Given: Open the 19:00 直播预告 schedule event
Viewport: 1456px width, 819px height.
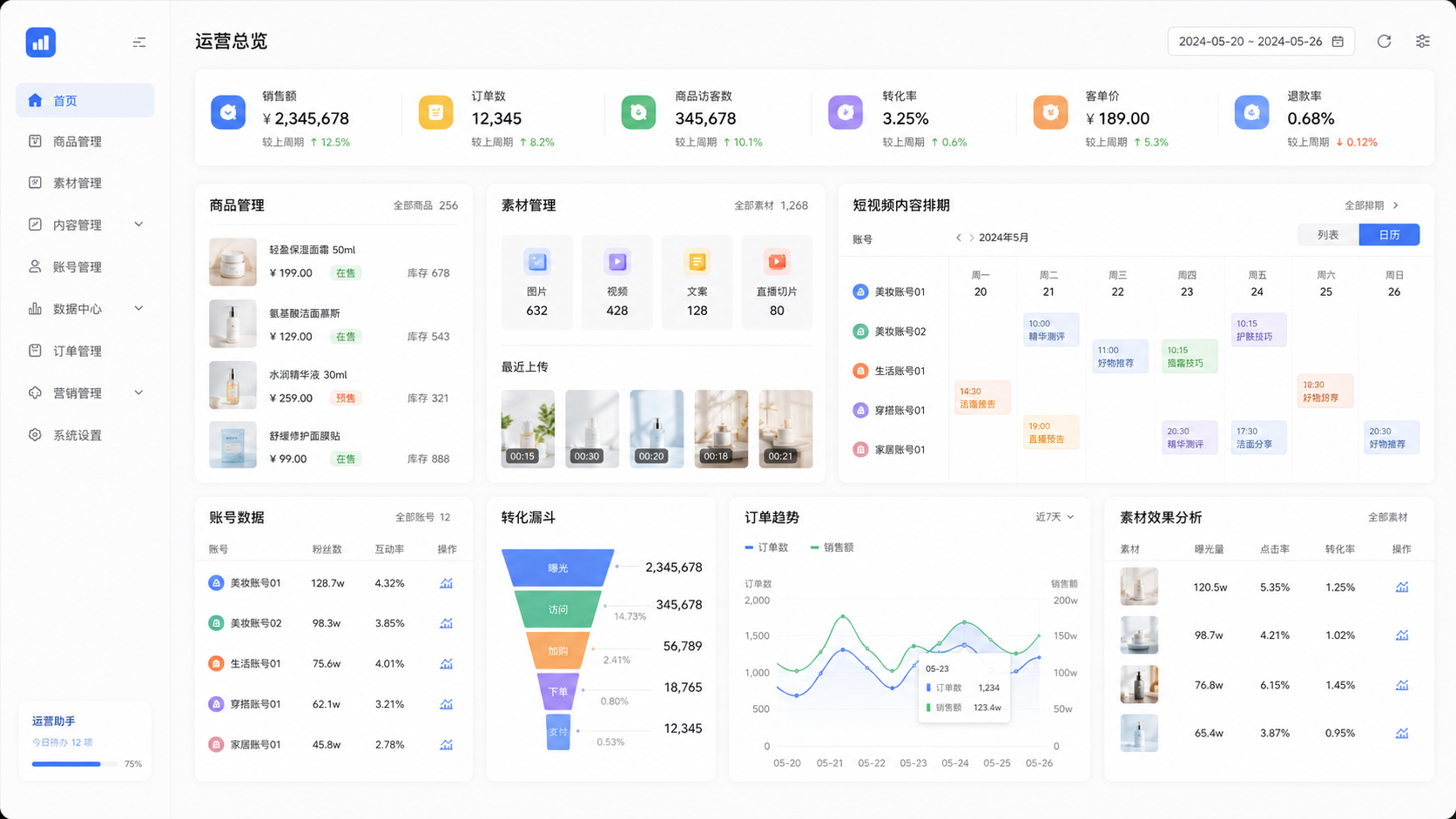Looking at the screenshot, I should (x=1051, y=433).
